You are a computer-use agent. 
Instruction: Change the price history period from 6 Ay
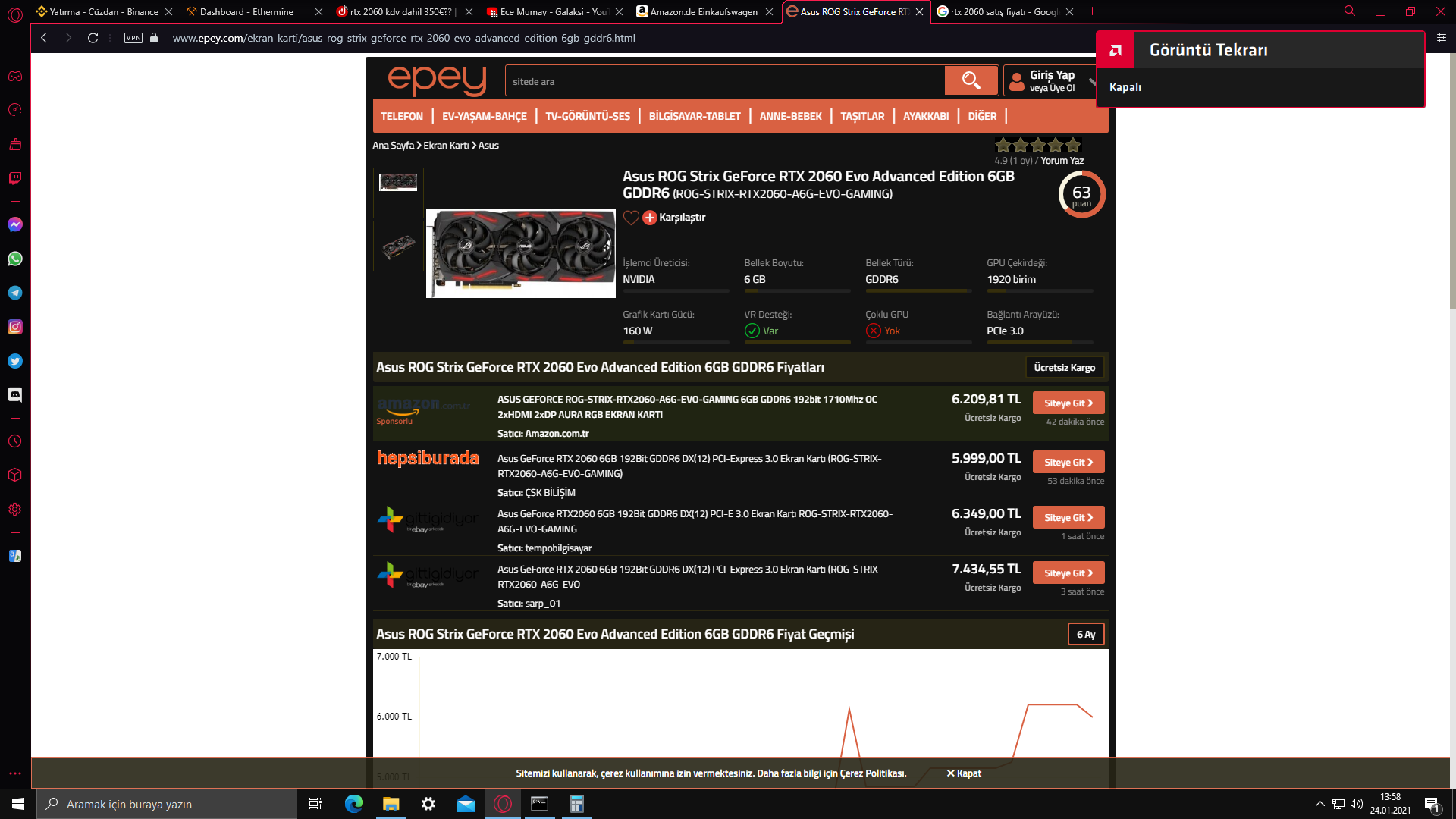coord(1086,634)
